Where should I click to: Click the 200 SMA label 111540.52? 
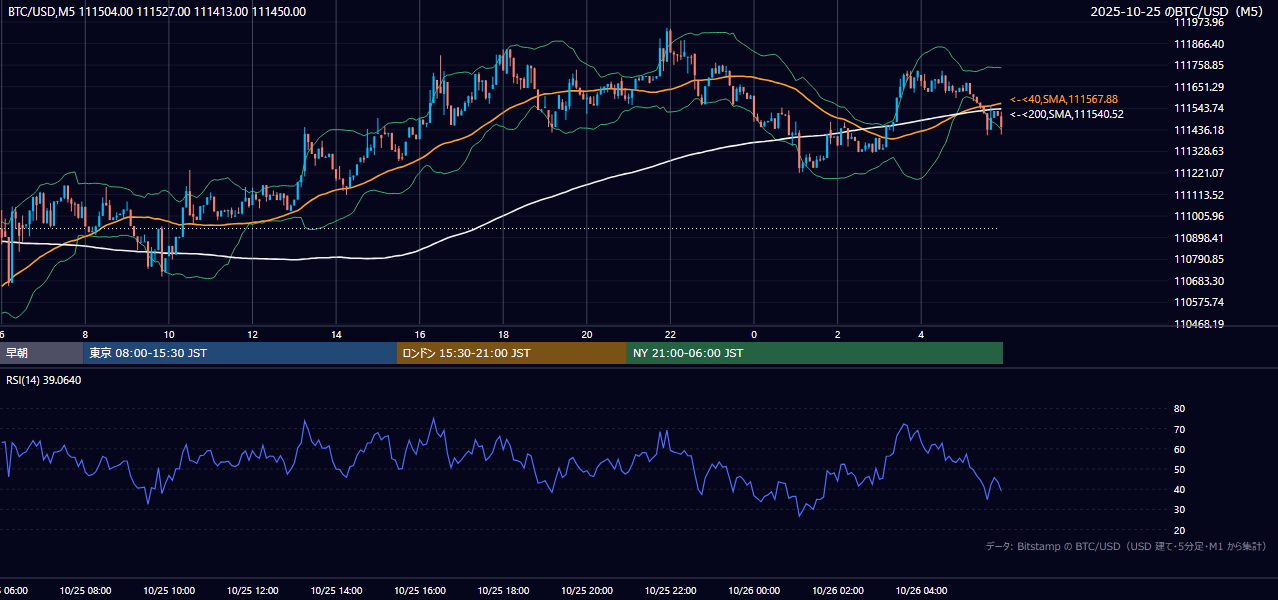pyautogui.click(x=1066, y=114)
